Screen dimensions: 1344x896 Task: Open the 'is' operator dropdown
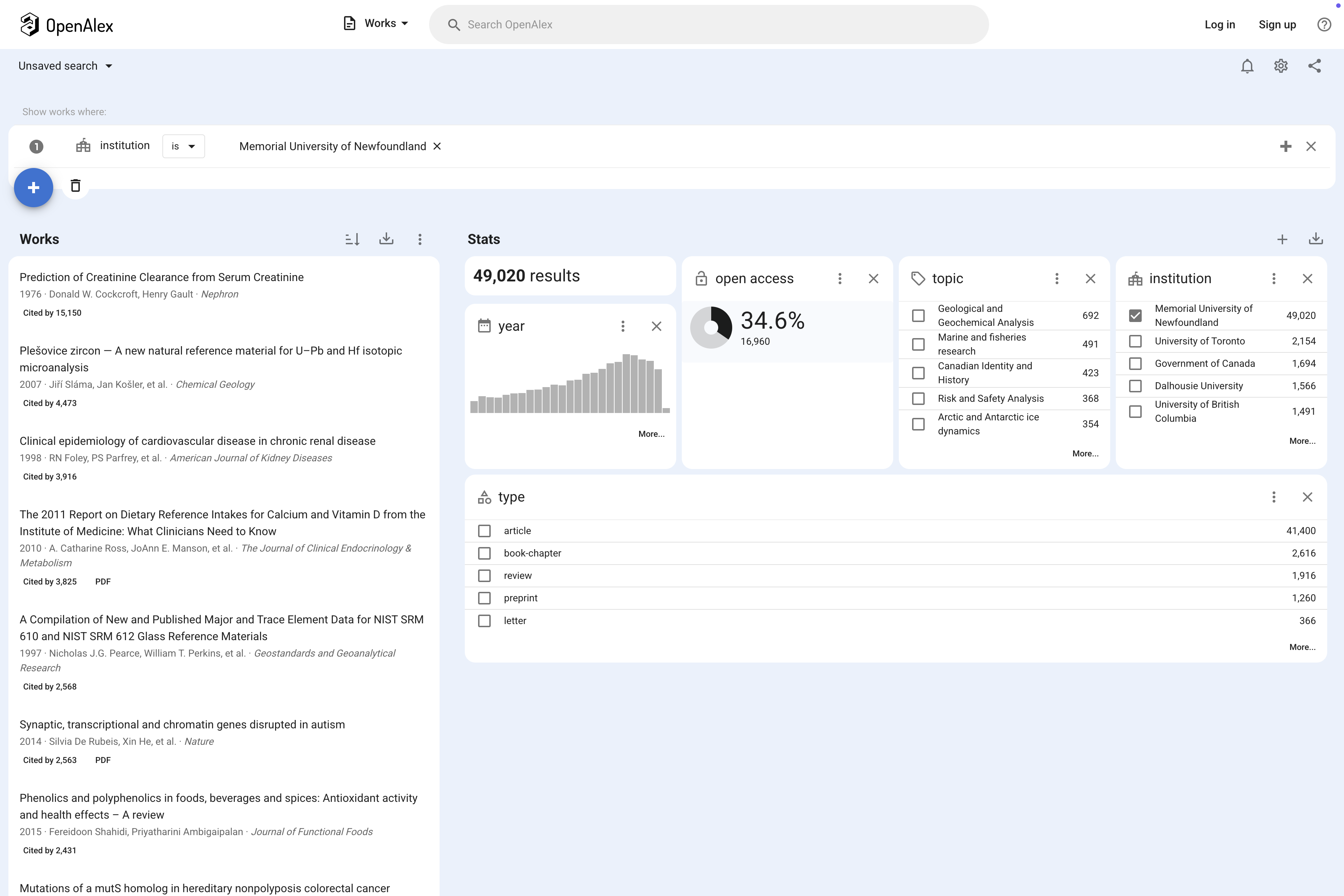coord(183,146)
